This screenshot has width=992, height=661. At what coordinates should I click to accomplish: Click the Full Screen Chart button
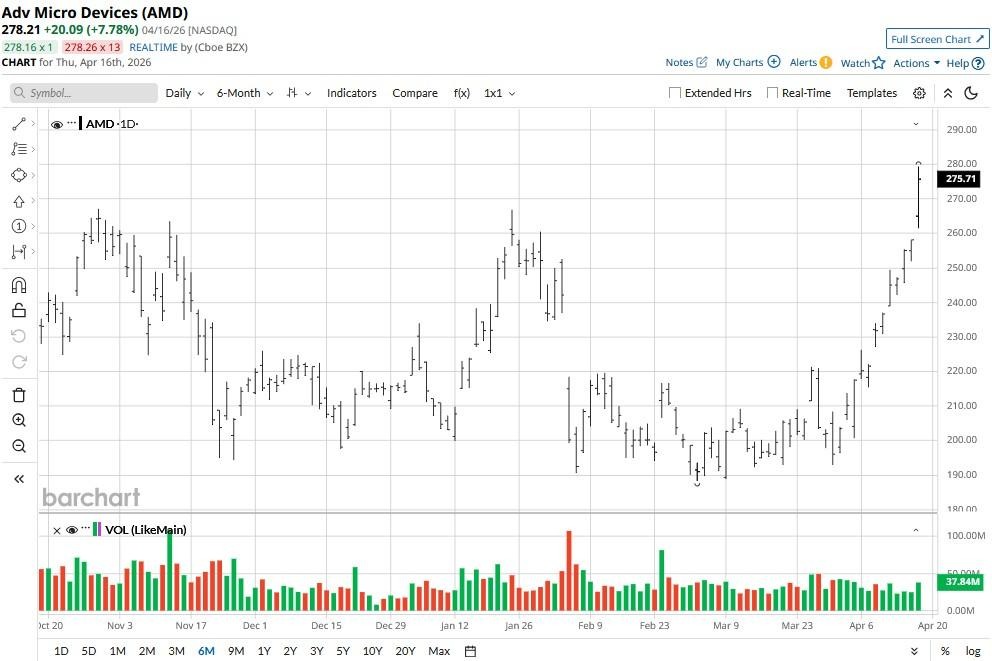pos(937,39)
